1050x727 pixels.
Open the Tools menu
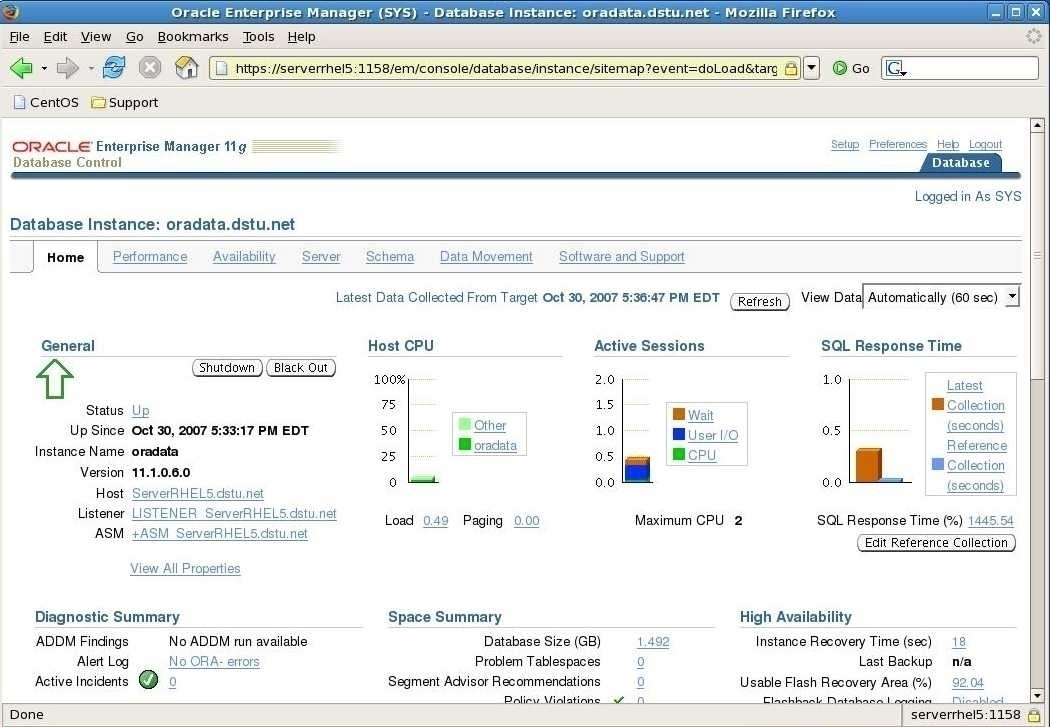coord(258,37)
